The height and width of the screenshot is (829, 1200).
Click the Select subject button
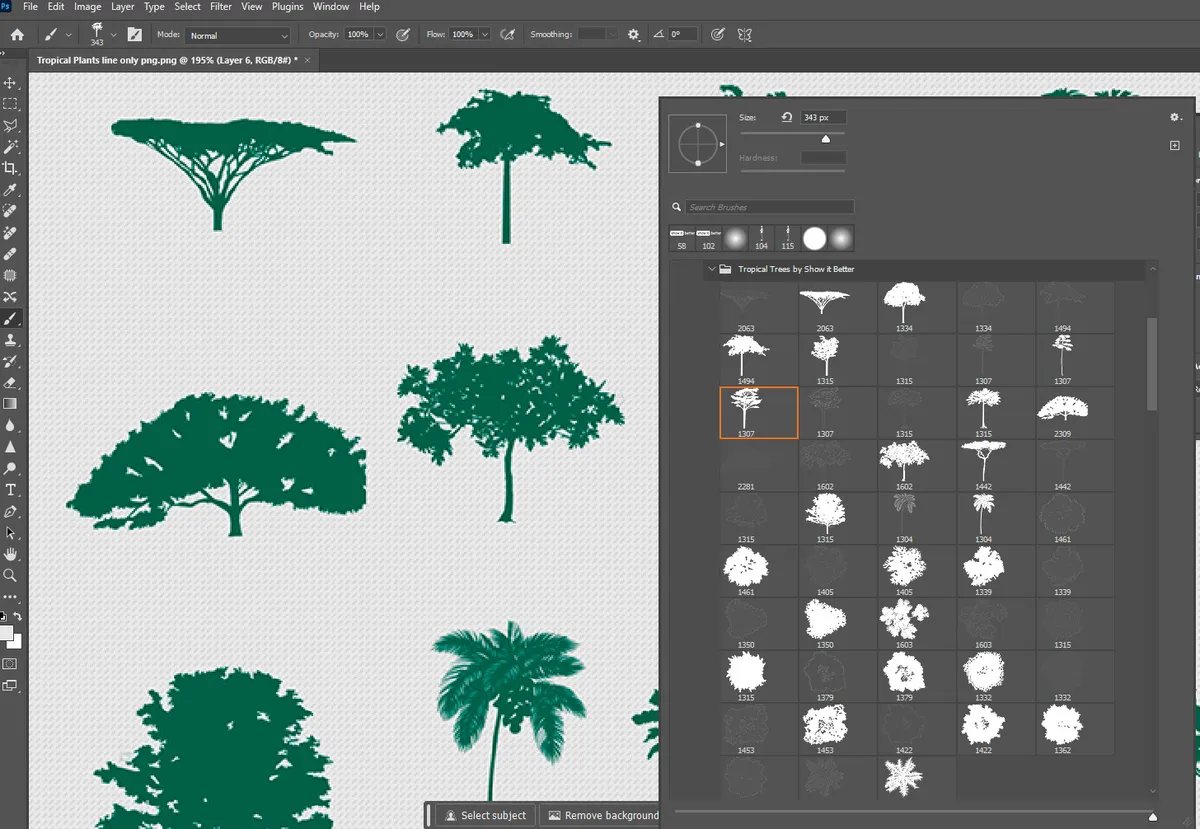pyautogui.click(x=485, y=815)
